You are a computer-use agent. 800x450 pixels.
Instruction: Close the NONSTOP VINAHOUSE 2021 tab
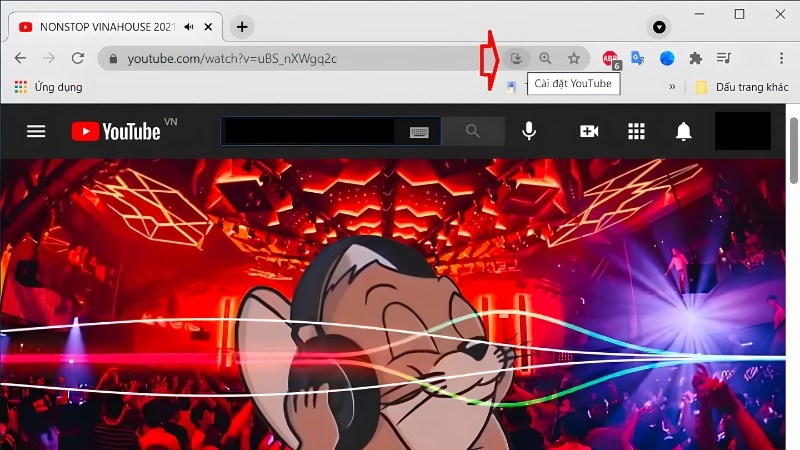point(208,27)
